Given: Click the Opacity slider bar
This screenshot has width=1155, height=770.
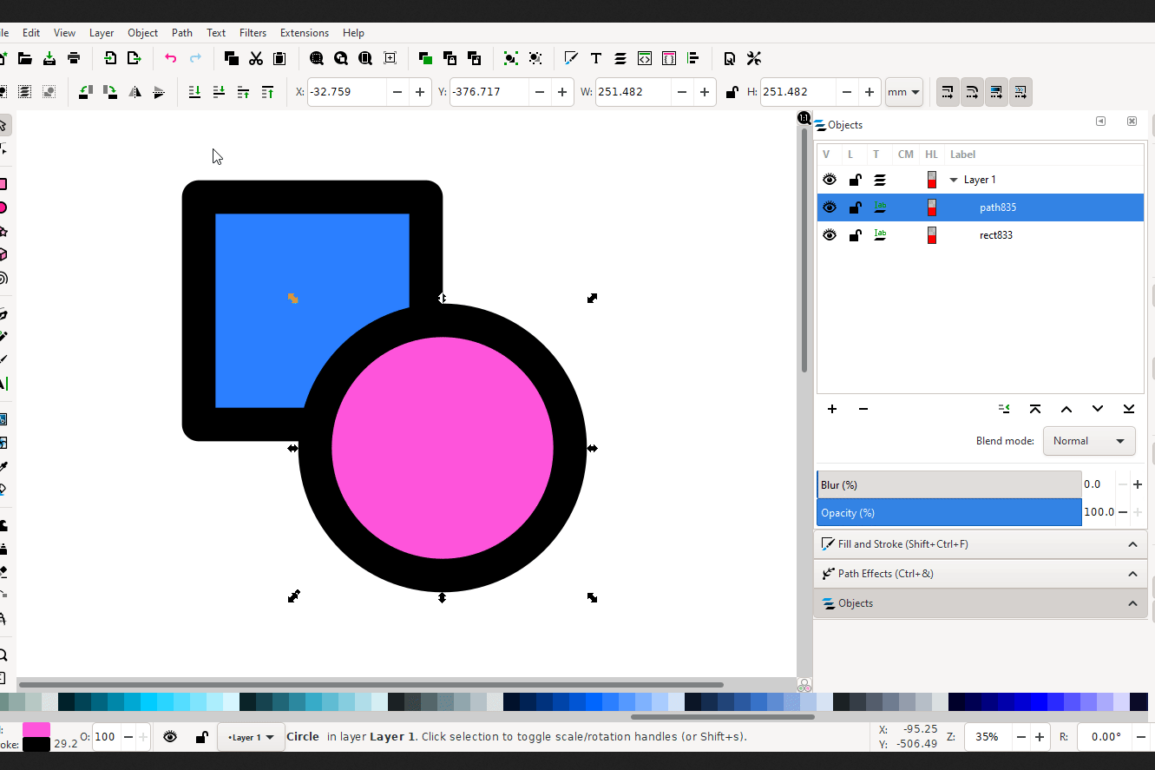Looking at the screenshot, I should tap(948, 512).
